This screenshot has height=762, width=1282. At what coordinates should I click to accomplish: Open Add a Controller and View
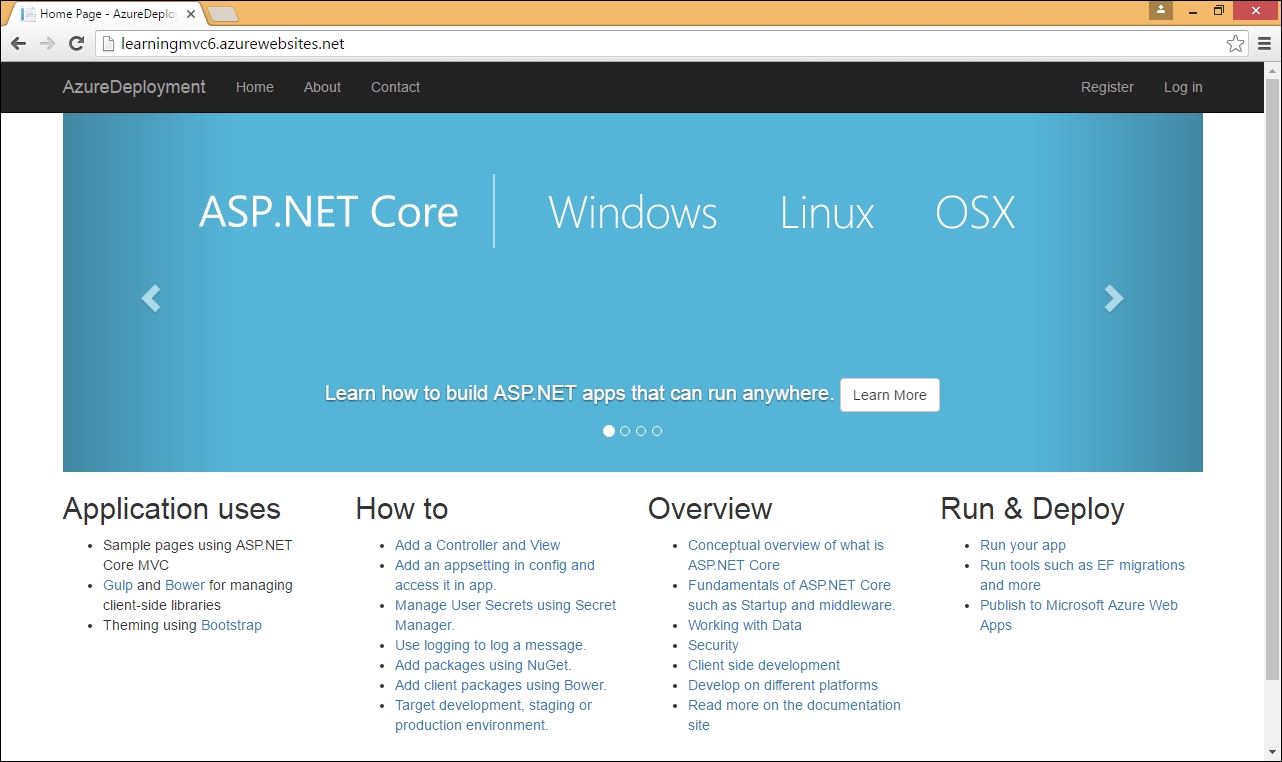point(477,545)
